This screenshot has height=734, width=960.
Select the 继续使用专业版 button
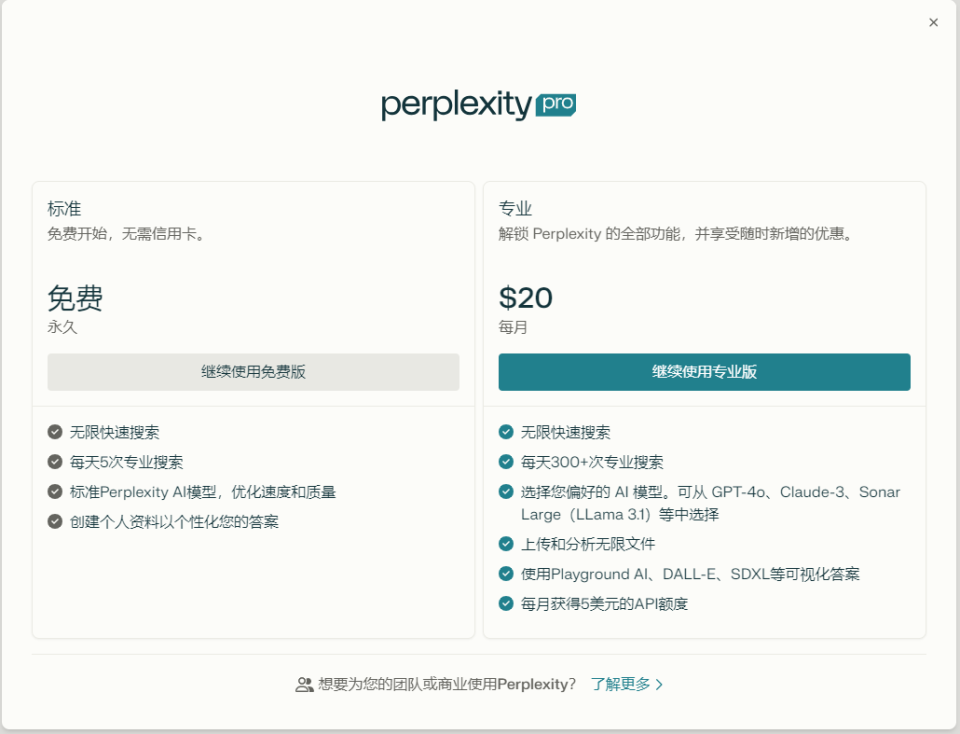pyautogui.click(x=704, y=371)
